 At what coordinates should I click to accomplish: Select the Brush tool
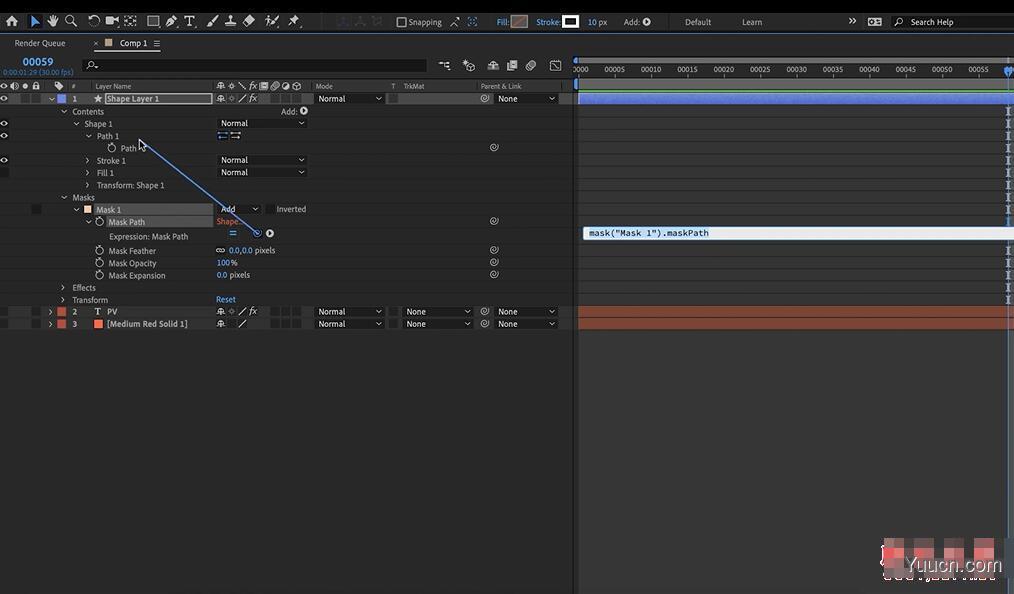(212, 21)
